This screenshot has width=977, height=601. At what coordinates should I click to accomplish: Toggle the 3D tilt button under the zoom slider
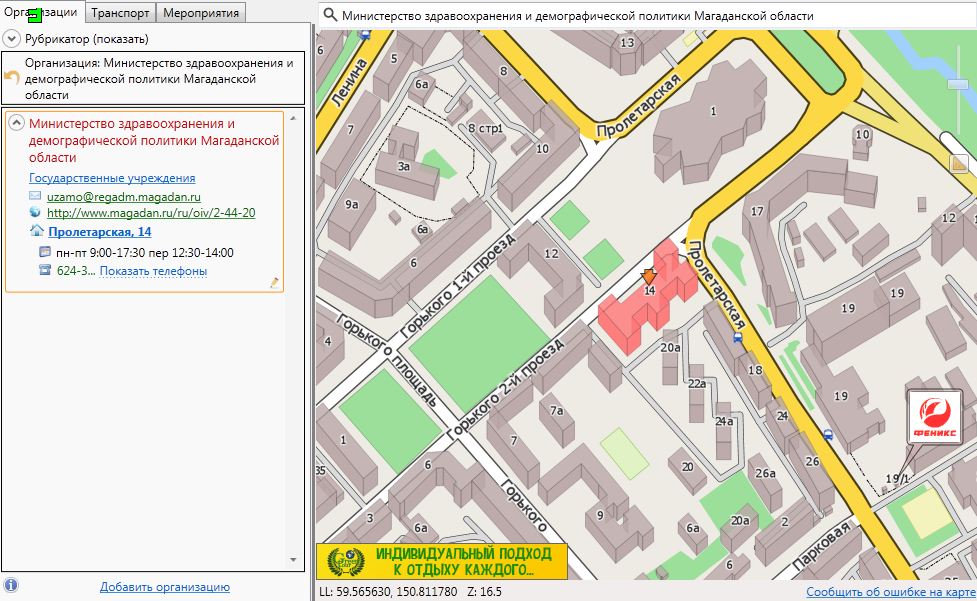pos(959,161)
